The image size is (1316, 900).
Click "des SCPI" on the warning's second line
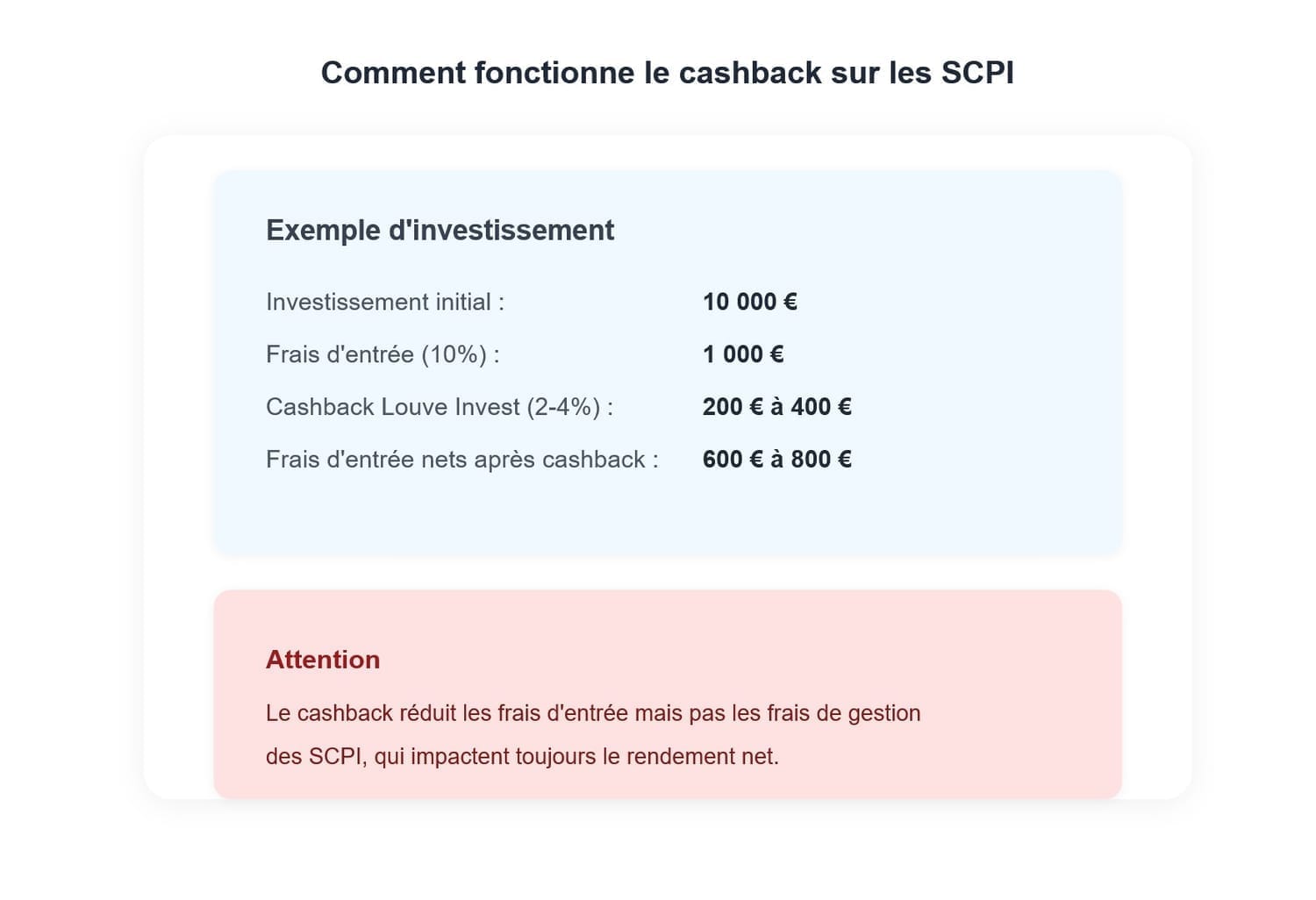point(313,756)
